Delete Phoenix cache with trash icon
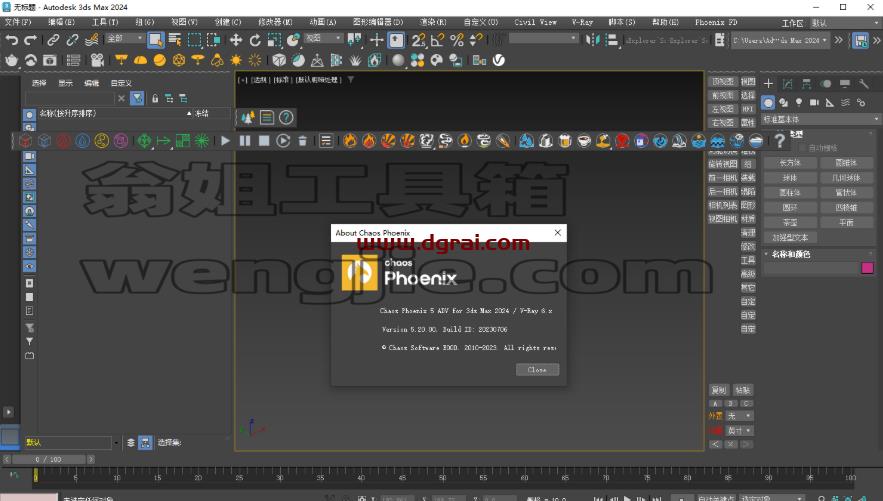Viewport: 883px width, 501px height. pos(302,141)
